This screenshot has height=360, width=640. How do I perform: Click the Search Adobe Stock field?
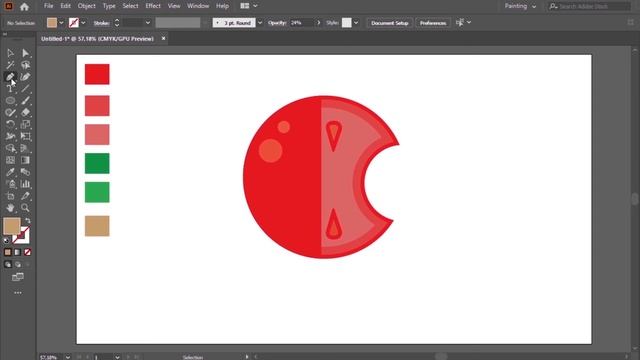pos(590,6)
